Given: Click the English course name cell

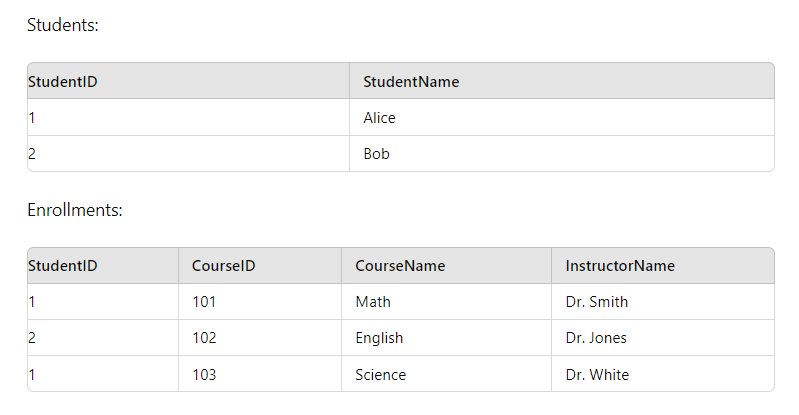Looking at the screenshot, I should (379, 338).
